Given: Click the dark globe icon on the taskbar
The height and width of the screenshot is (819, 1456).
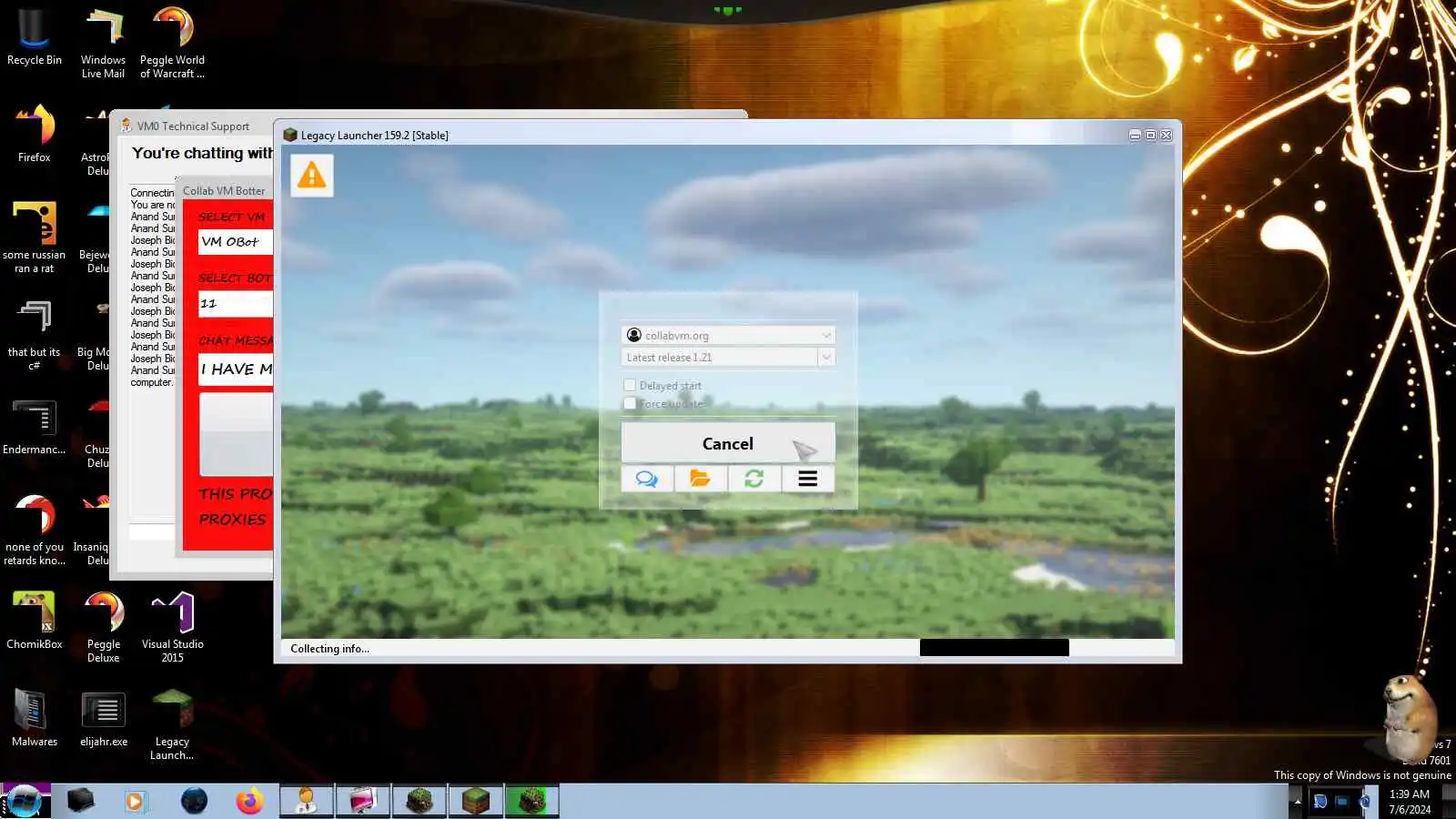Looking at the screenshot, I should [x=194, y=801].
